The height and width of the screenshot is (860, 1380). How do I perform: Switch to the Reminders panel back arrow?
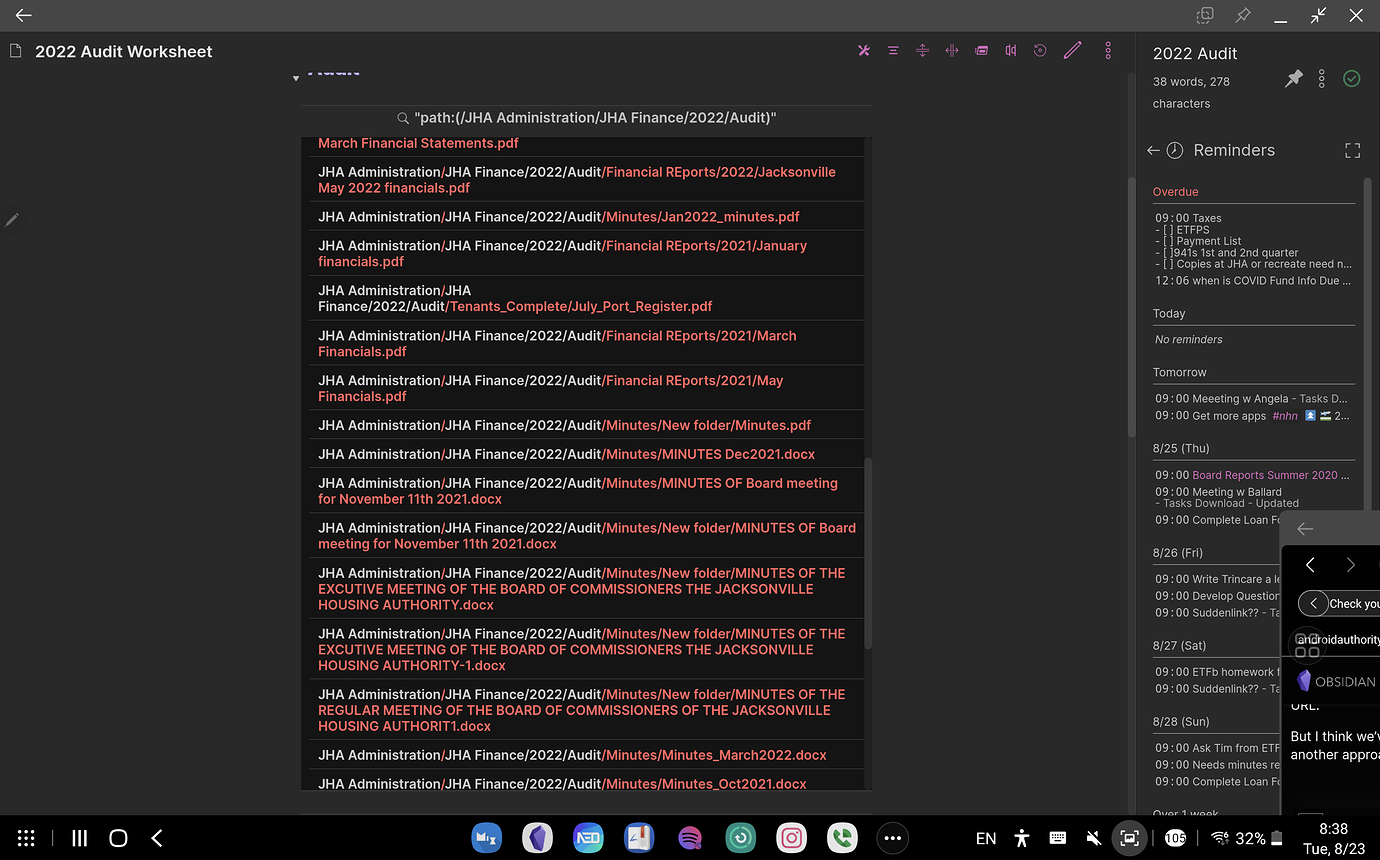click(1152, 150)
